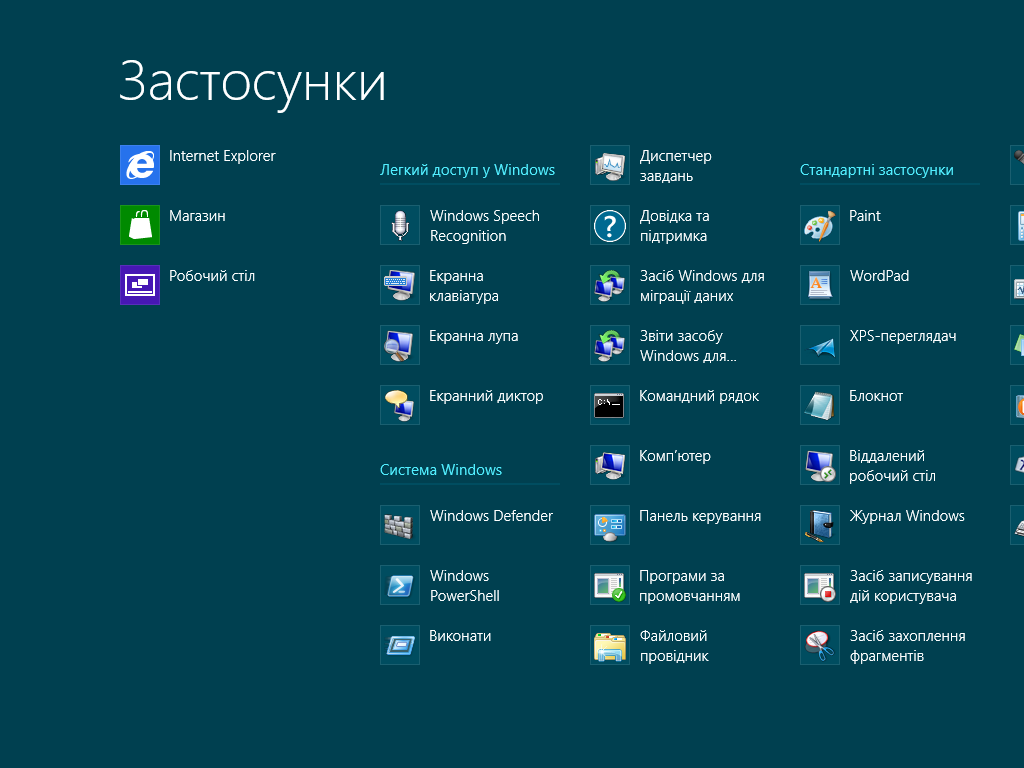The width and height of the screenshot is (1024, 768).
Task: Open Internet Explorer app icon
Action: pos(140,165)
